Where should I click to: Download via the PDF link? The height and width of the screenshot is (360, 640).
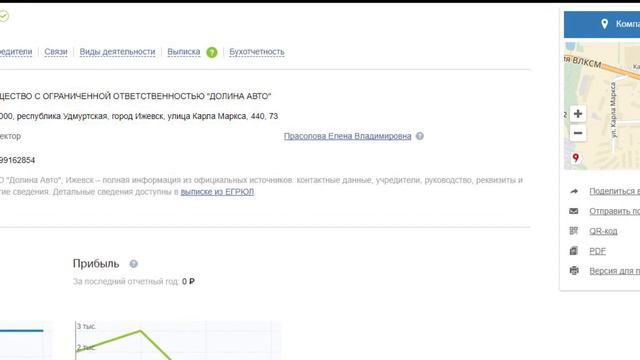598,251
